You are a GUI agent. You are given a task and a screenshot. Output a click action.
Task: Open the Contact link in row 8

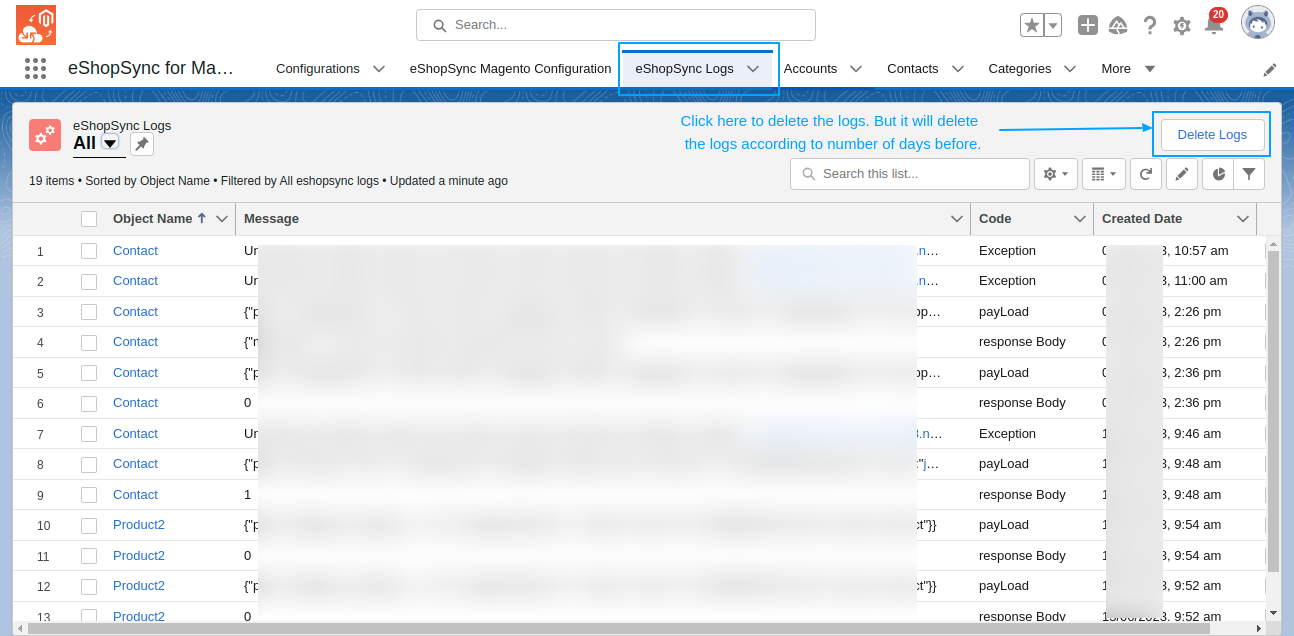(x=135, y=464)
